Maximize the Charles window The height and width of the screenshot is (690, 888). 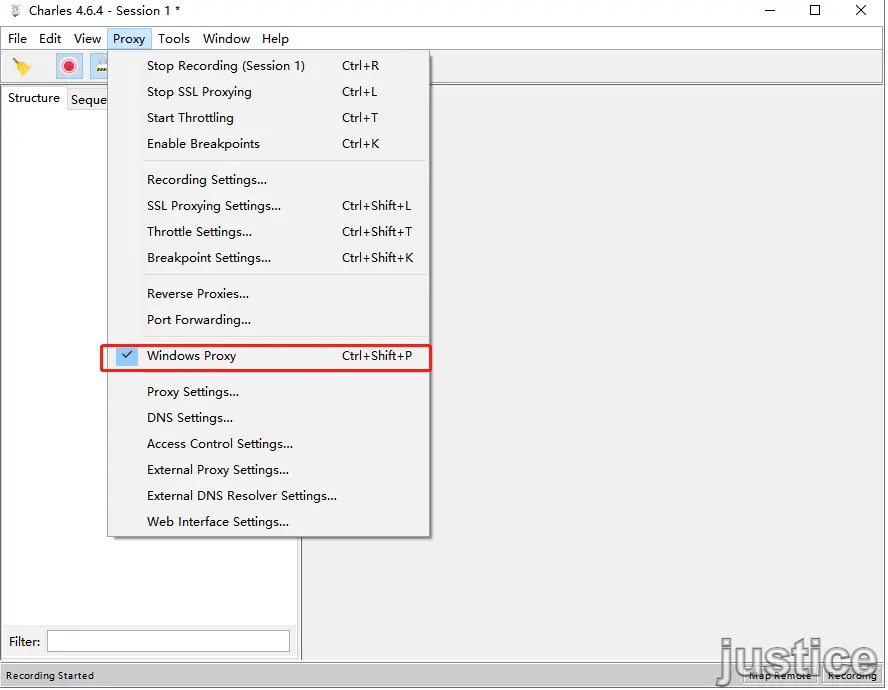point(815,10)
